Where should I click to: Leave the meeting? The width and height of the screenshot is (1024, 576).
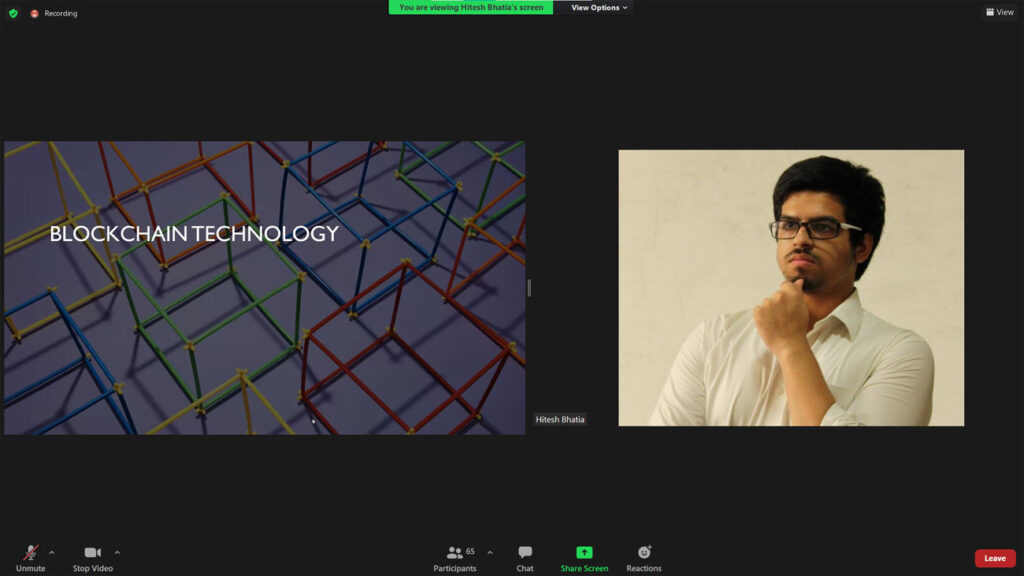pos(995,558)
